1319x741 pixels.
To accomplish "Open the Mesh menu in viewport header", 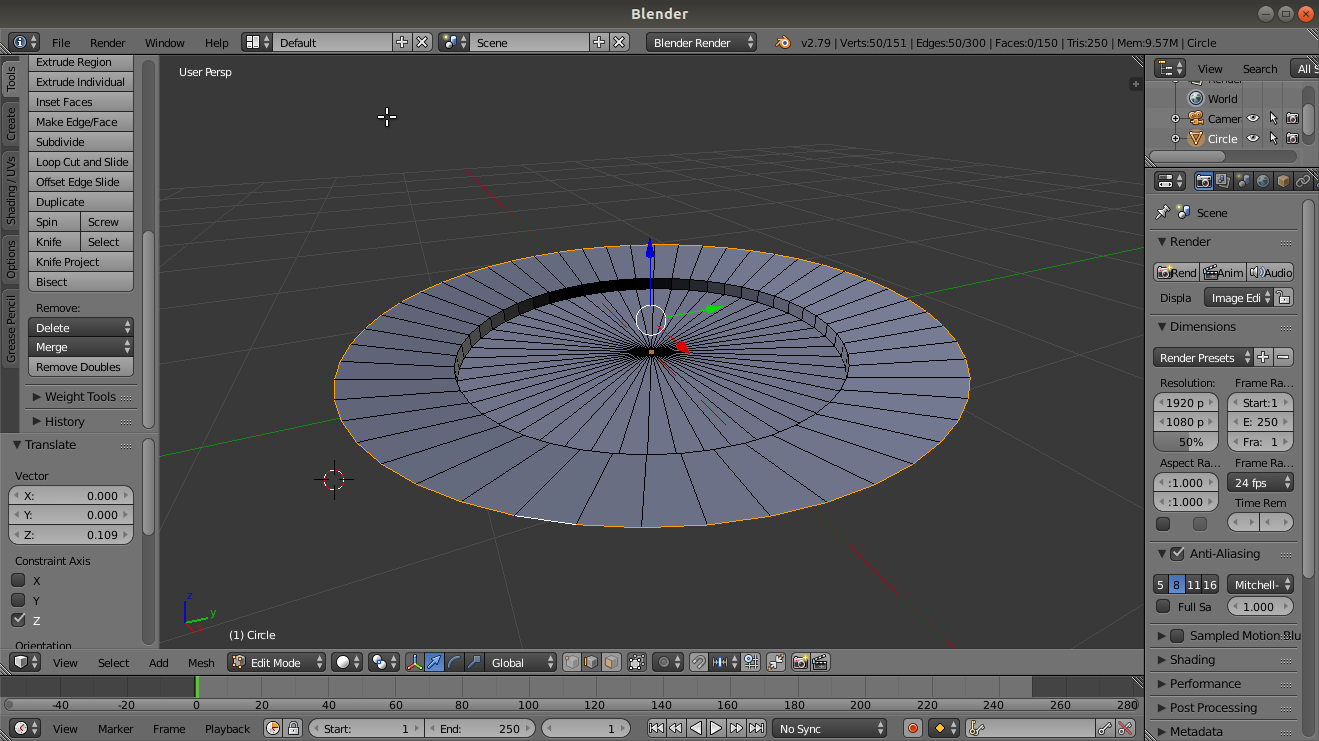I will 201,662.
